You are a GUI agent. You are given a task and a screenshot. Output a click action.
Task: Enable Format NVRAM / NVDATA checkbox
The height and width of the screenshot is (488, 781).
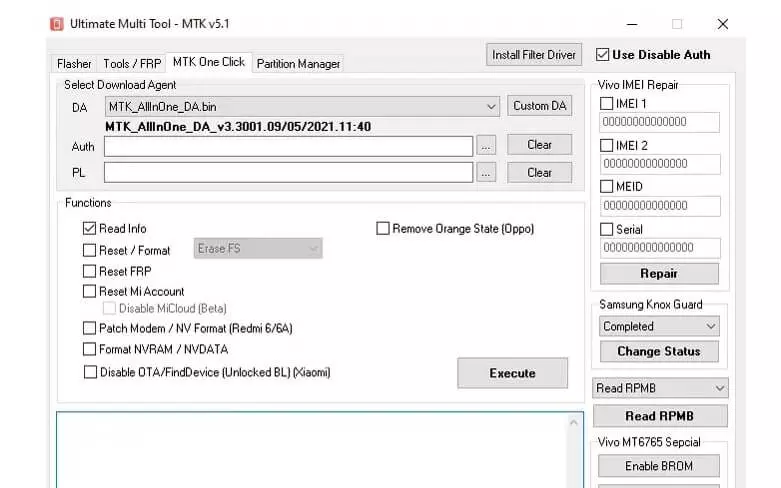[89, 349]
